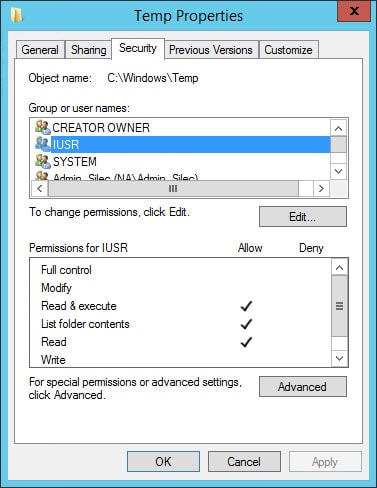
Task: Close the Temp Properties dialog
Action: (354, 11)
